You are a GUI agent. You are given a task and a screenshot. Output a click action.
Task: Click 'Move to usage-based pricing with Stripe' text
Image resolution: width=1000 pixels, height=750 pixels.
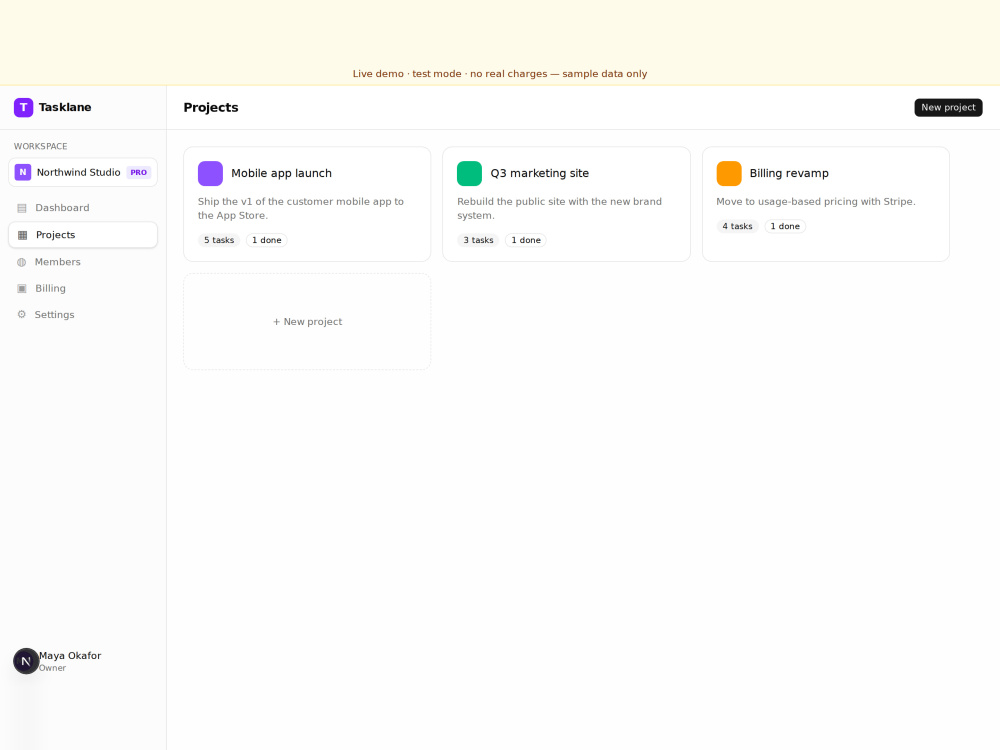(816, 202)
